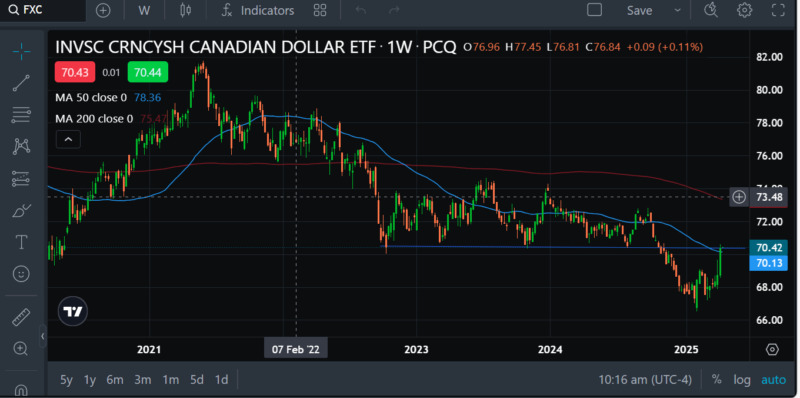800x398 pixels.
Task: Open the Indicators dialog
Action: point(258,10)
